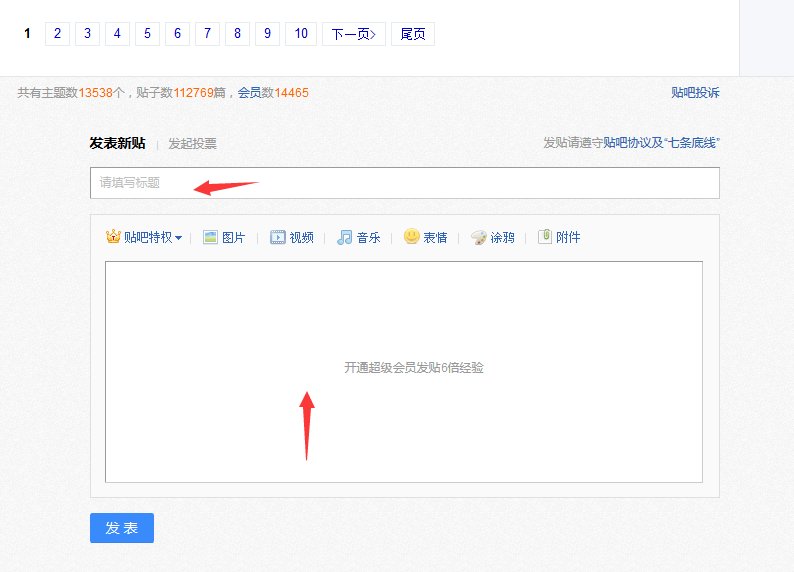Go to page 7
The width and height of the screenshot is (794, 572).
click(x=207, y=34)
